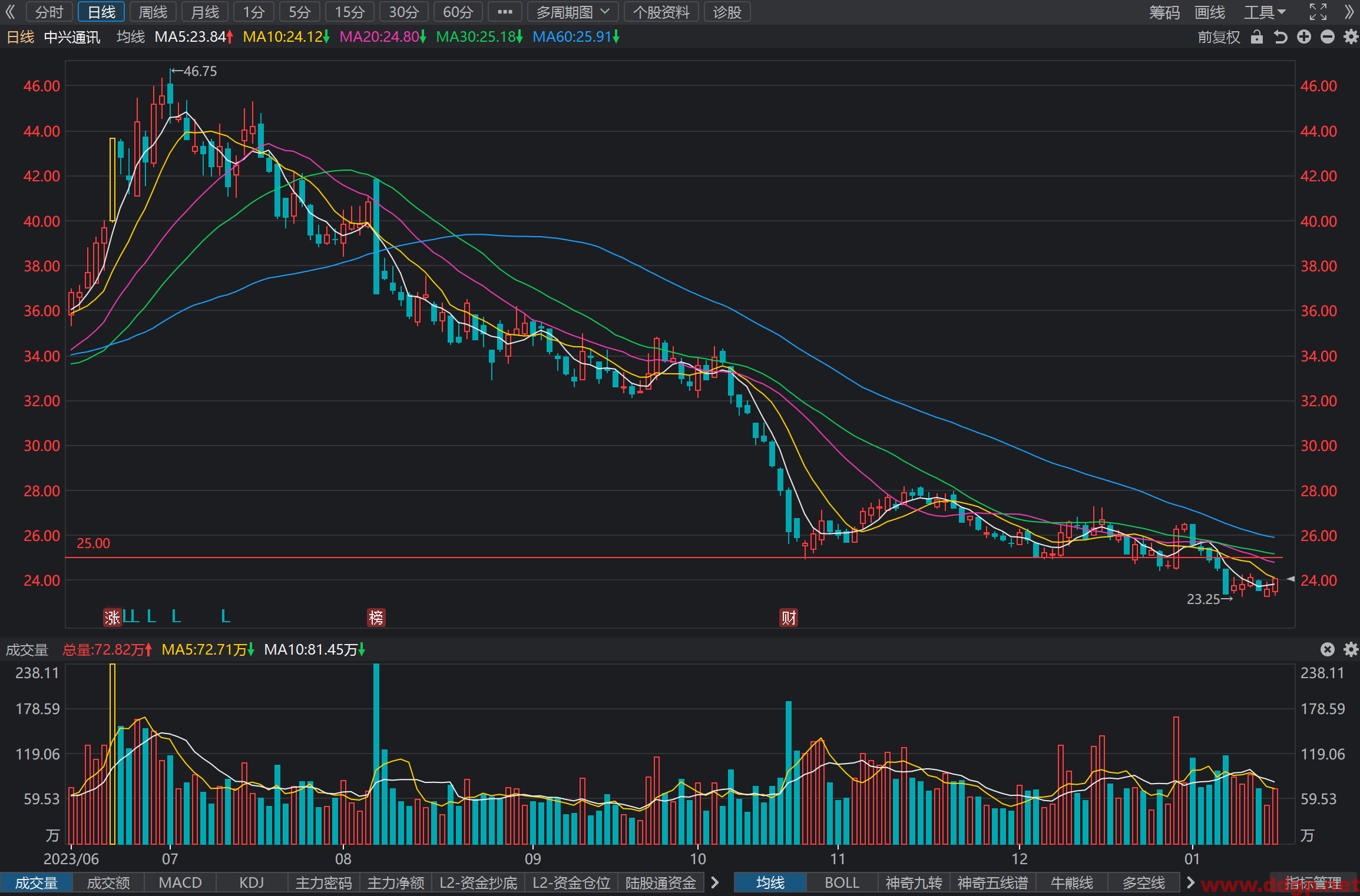The height and width of the screenshot is (896, 1360).
Task: Zoom out chart with the minus icon
Action: (1328, 37)
